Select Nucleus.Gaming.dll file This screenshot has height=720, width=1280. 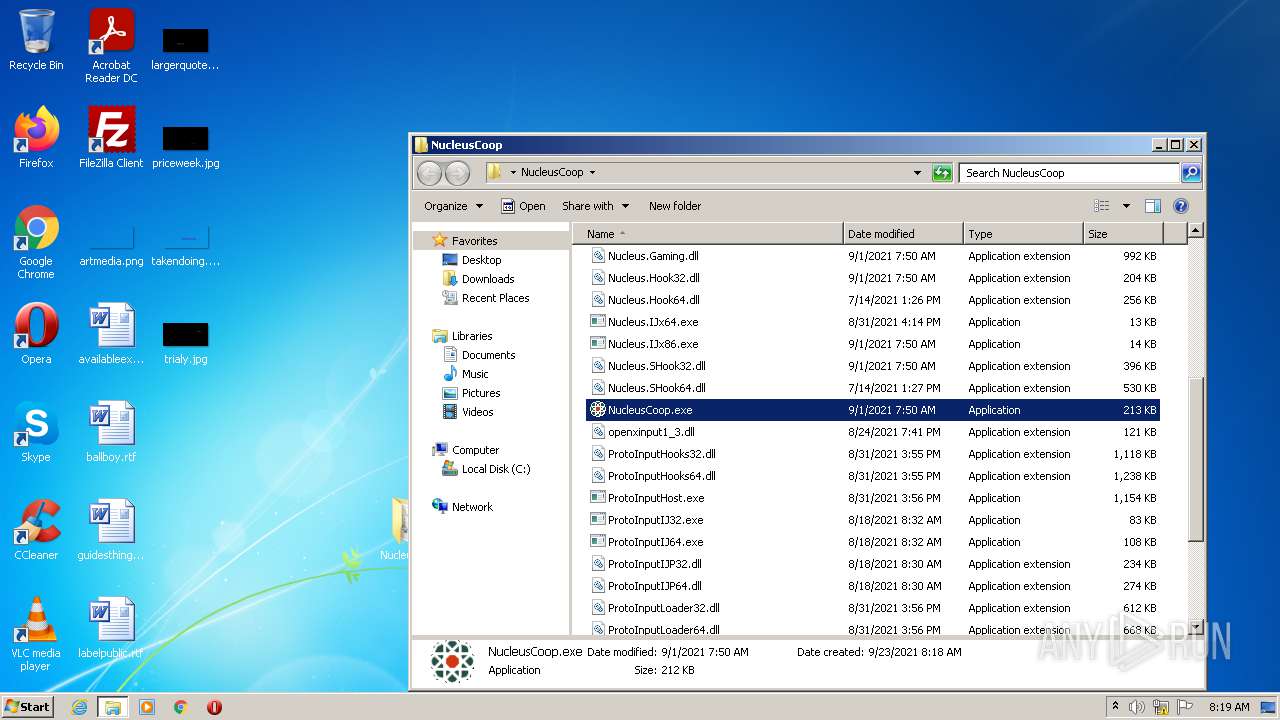(653, 256)
